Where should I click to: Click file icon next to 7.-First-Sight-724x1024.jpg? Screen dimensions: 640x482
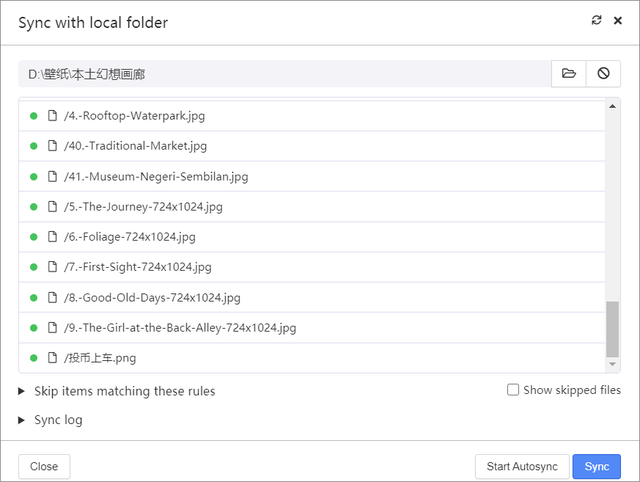click(53, 267)
